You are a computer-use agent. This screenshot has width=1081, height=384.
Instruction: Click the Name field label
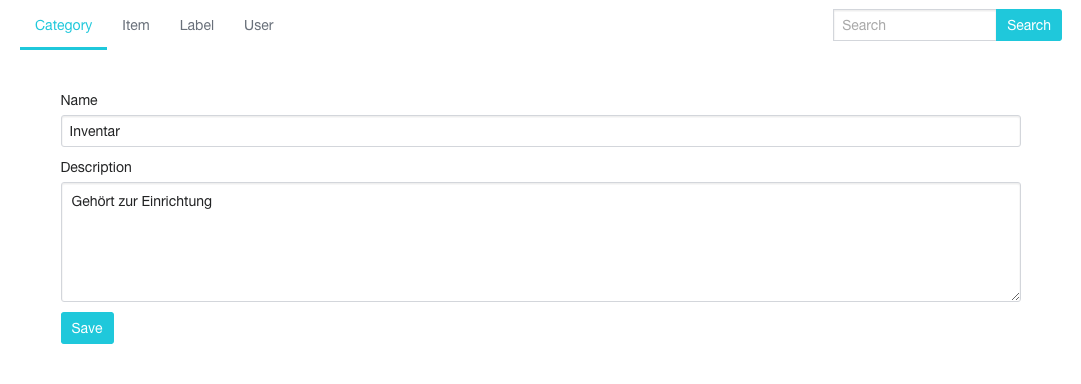(79, 100)
